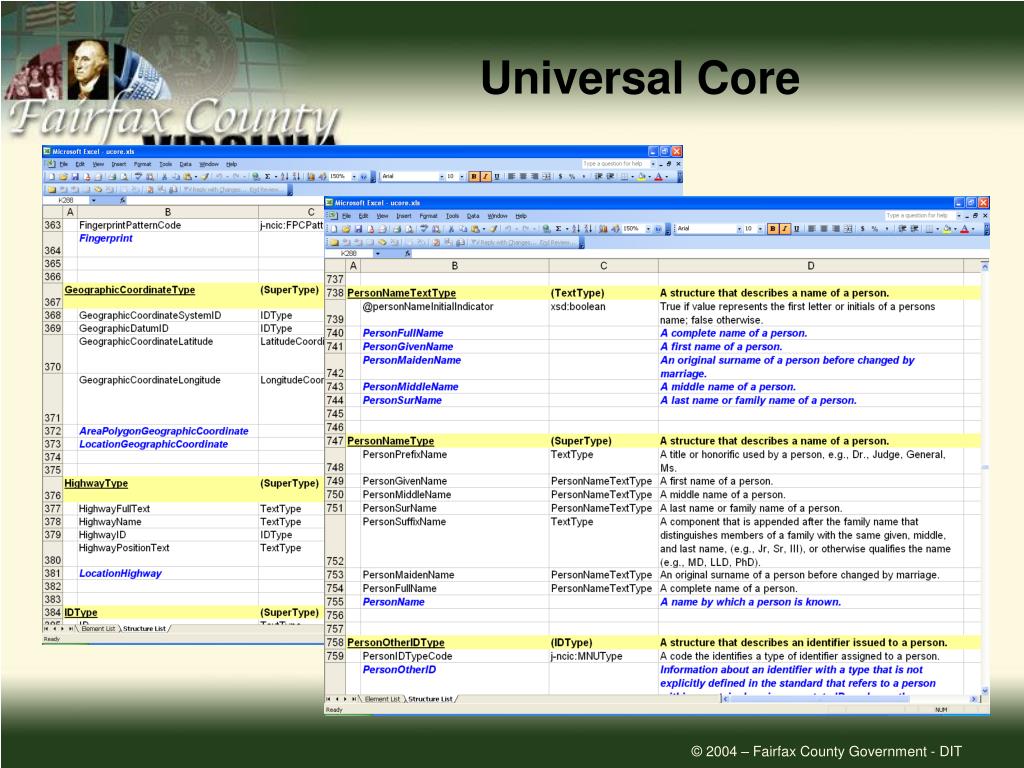Click Font Color A in back window
This screenshot has height=768, width=1024.
tap(658, 176)
